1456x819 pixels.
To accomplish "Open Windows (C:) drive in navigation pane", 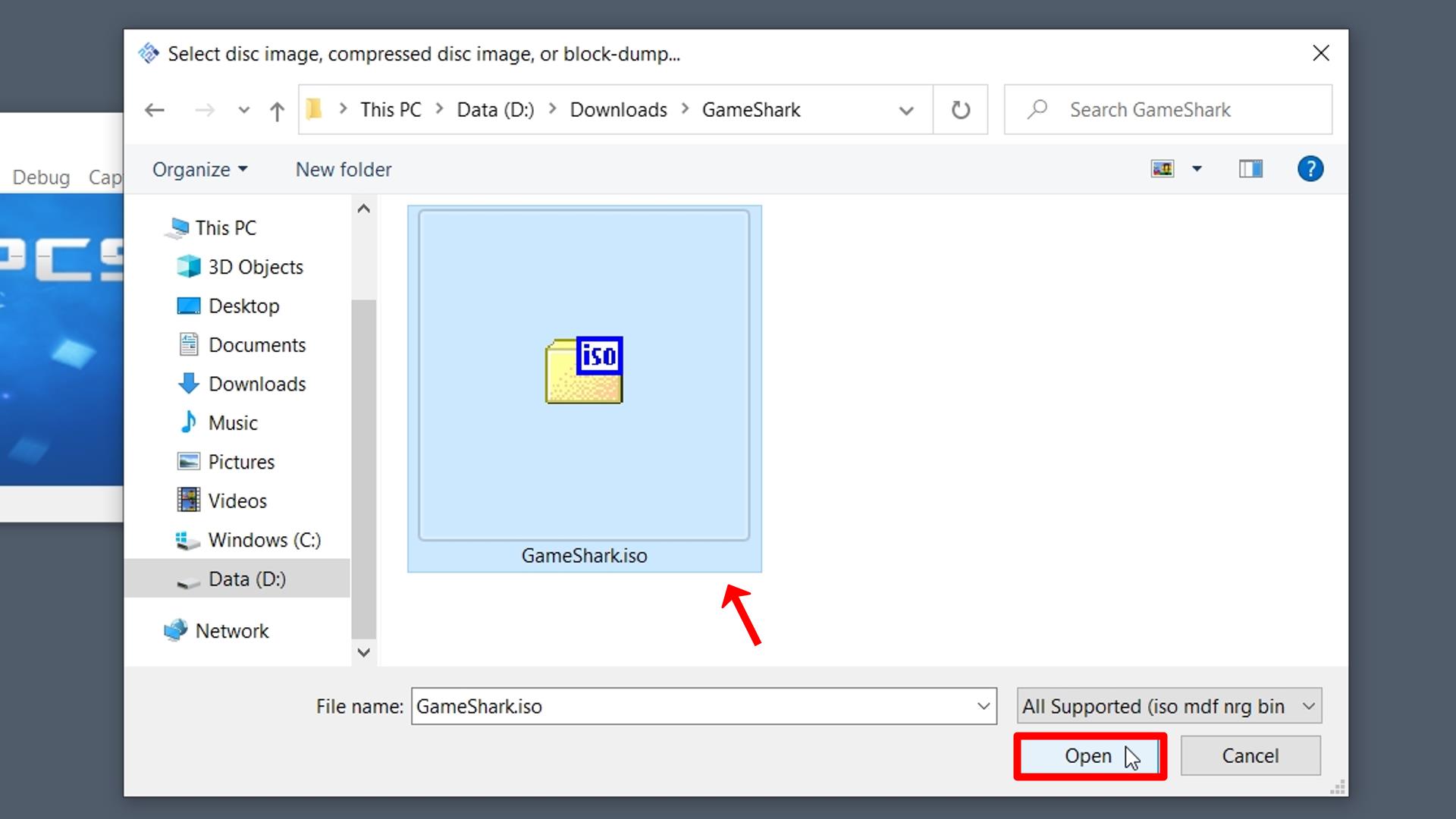I will click(x=265, y=540).
